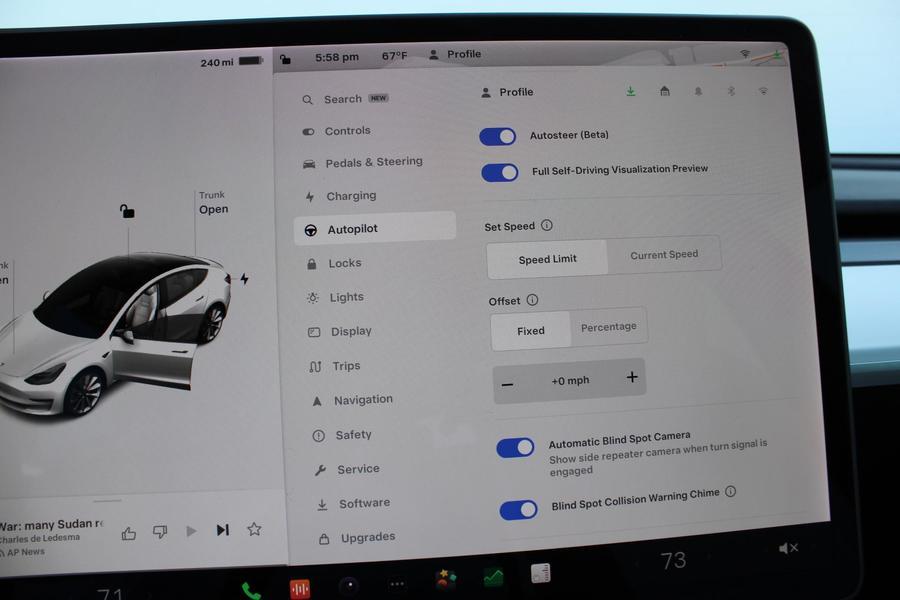Open notifications bell icon
The image size is (900, 600).
[698, 91]
